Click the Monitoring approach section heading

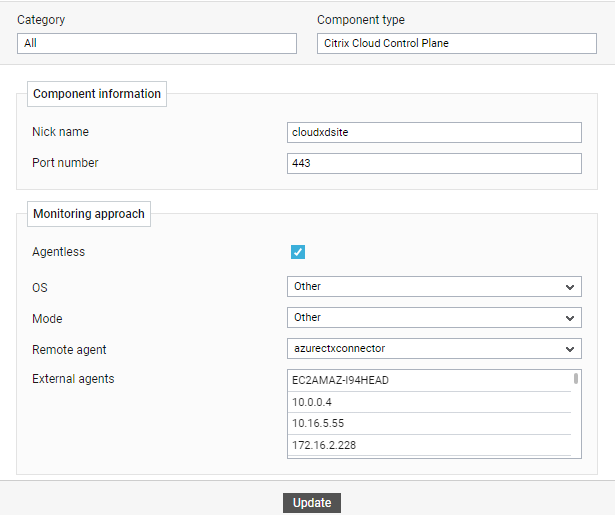pos(89,214)
